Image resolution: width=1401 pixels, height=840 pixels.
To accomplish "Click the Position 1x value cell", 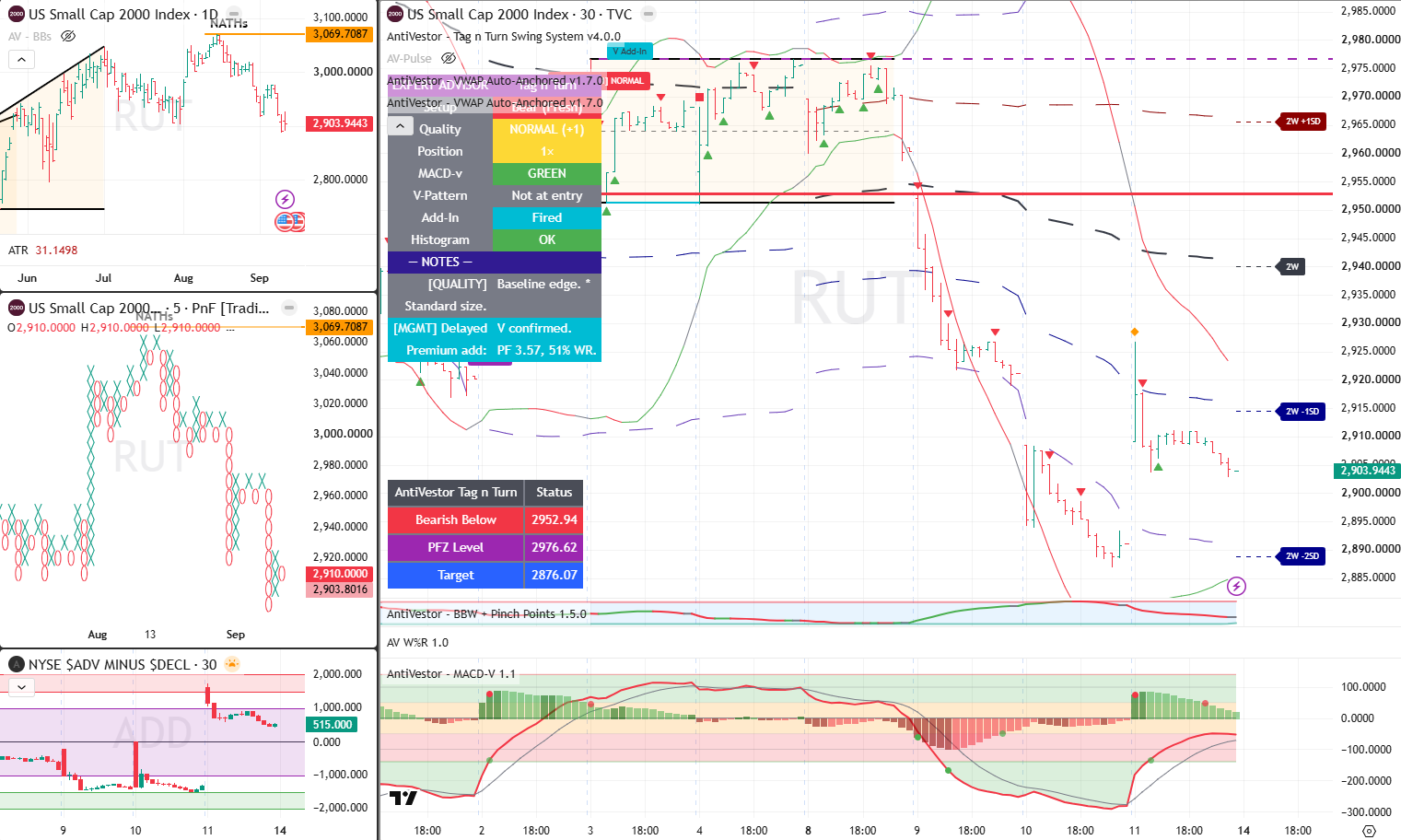I will pos(547,151).
